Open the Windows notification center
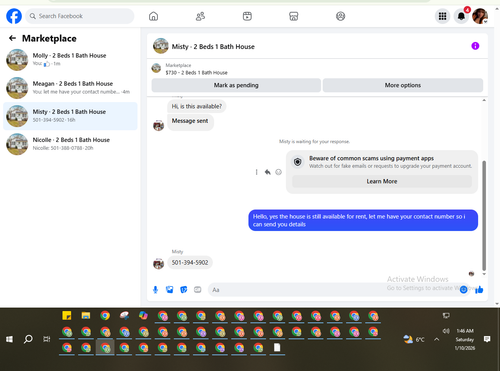 (487, 339)
